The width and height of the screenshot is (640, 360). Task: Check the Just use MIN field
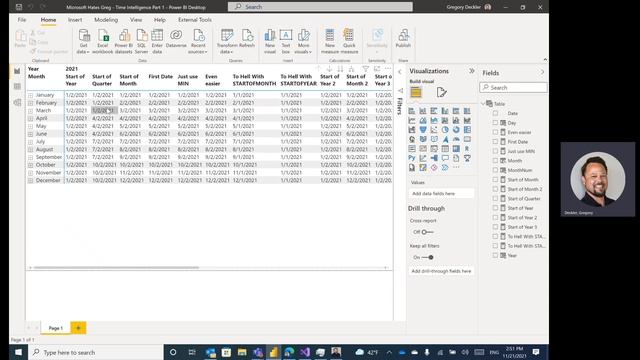[x=495, y=151]
